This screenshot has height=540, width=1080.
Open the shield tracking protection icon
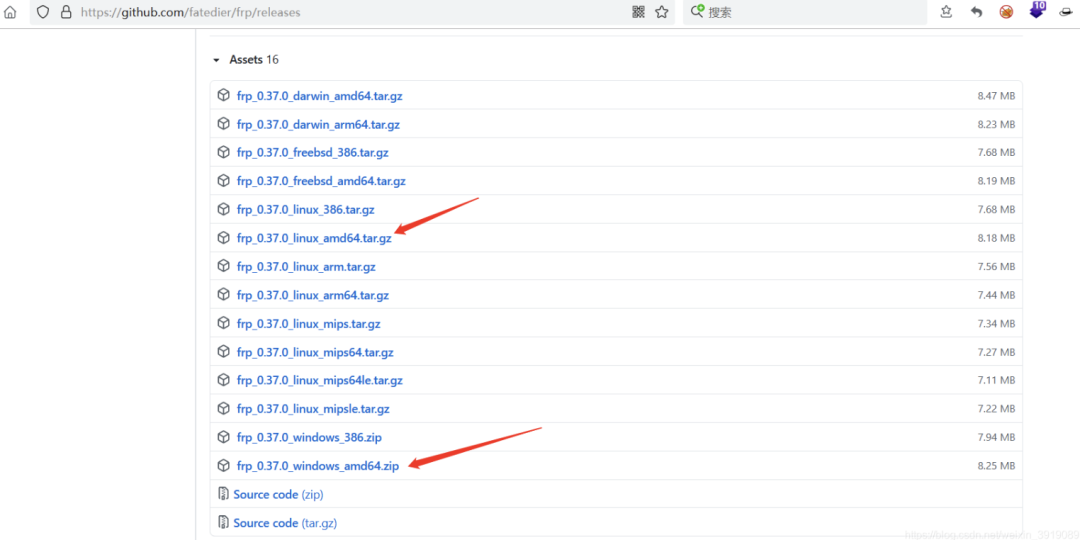[43, 12]
